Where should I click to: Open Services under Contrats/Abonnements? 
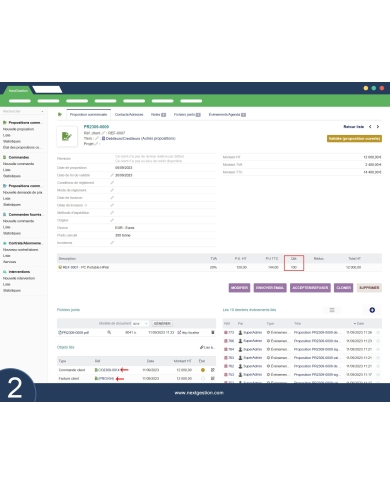point(9,262)
